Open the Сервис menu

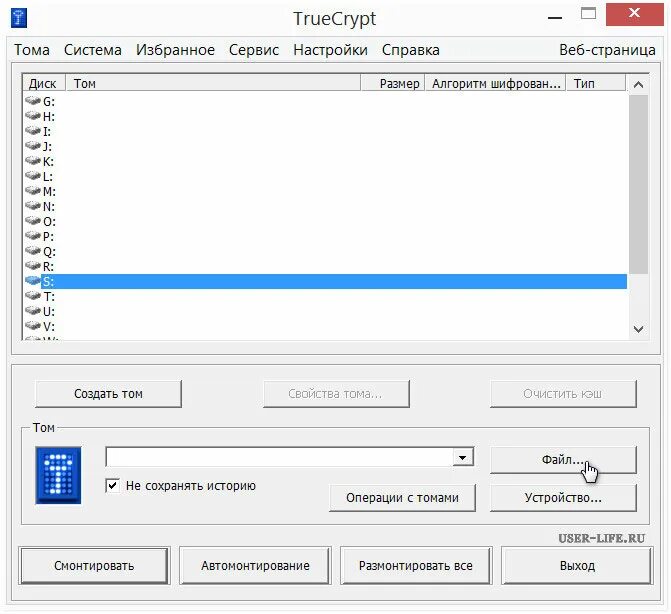[x=254, y=50]
